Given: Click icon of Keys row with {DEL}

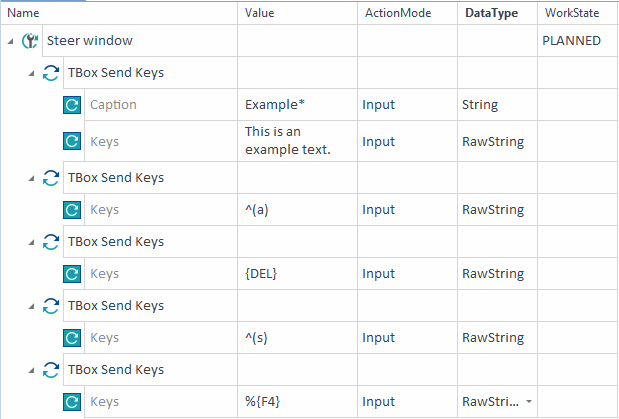Looking at the screenshot, I should pos(72,274).
